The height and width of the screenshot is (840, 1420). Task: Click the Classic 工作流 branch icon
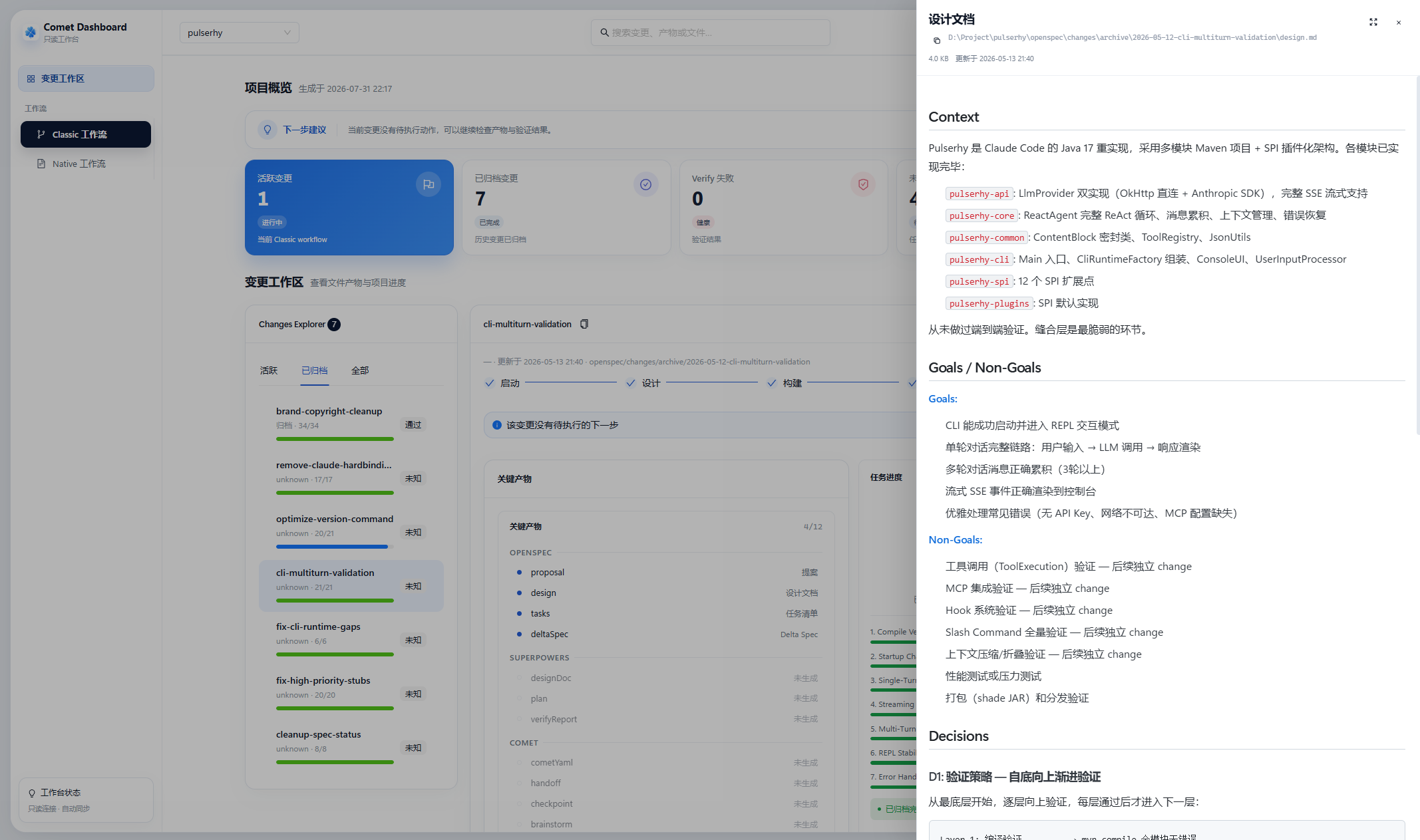41,134
